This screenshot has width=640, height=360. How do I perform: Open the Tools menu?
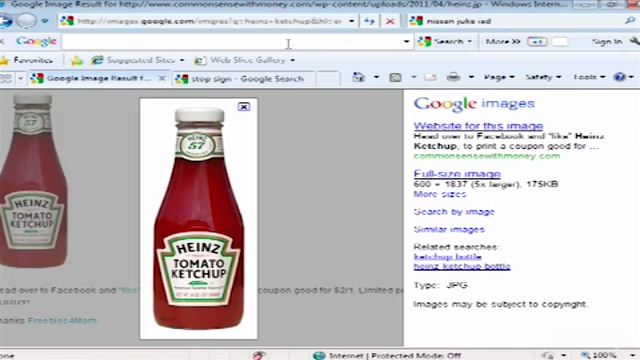point(589,77)
